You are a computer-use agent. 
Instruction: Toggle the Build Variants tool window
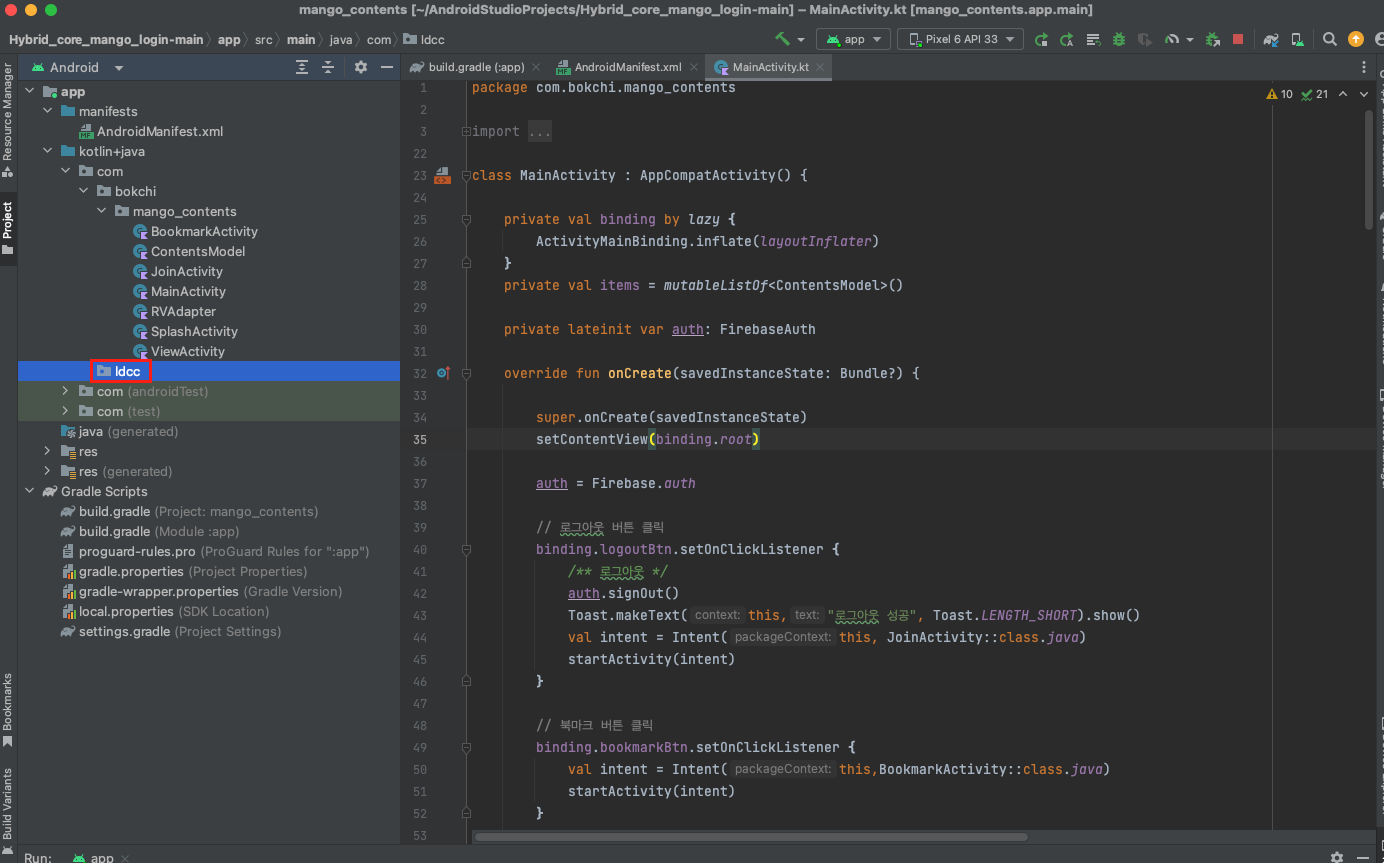click(x=8, y=803)
